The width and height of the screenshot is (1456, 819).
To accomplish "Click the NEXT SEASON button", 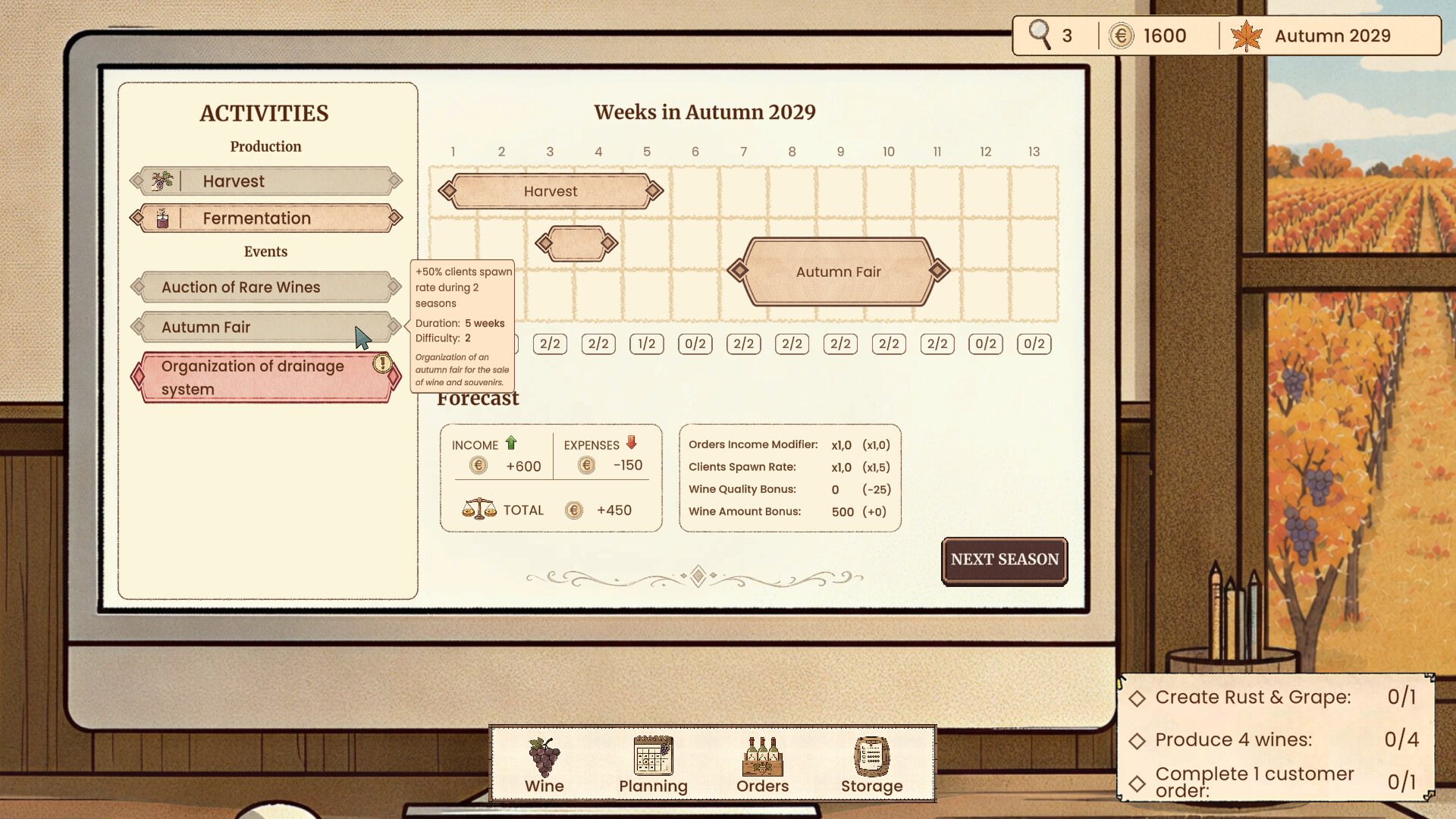I will pyautogui.click(x=1004, y=560).
